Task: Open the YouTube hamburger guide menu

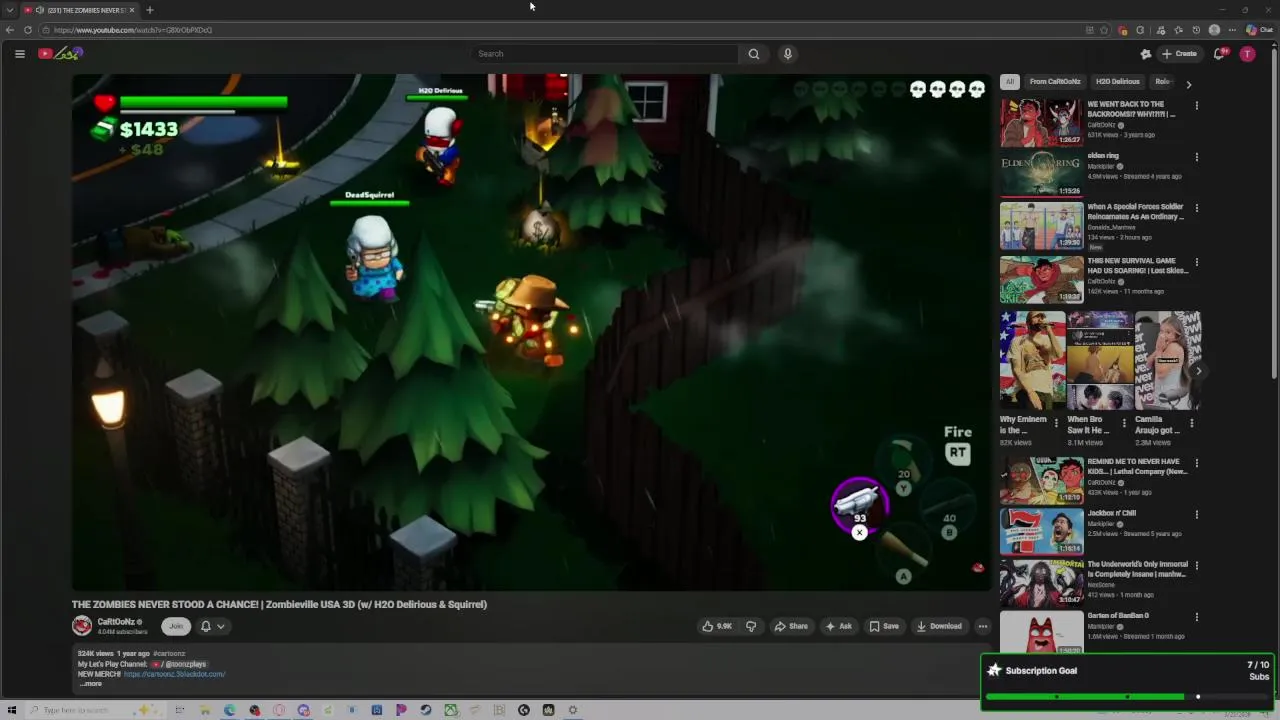Action: point(19,54)
